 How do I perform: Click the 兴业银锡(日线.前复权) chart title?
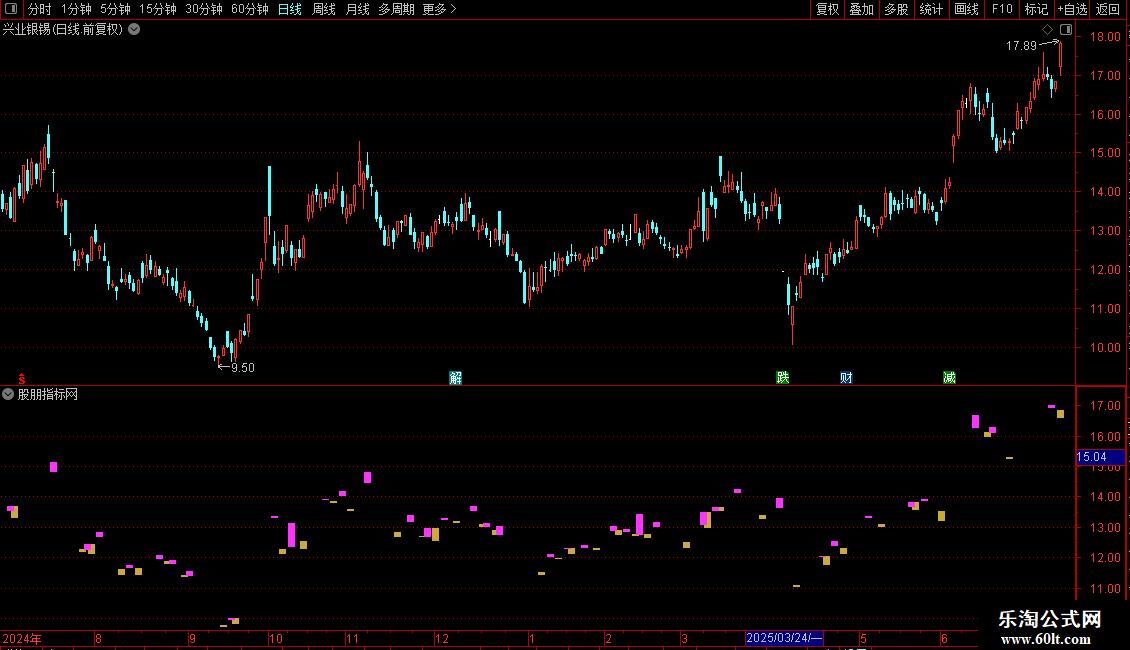tap(63, 30)
